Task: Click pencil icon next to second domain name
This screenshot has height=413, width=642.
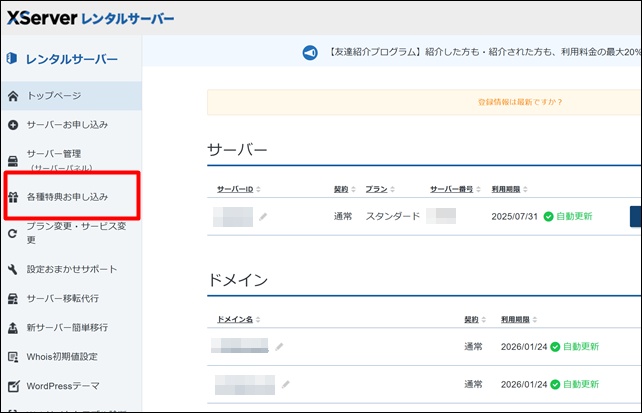Action: coord(286,383)
